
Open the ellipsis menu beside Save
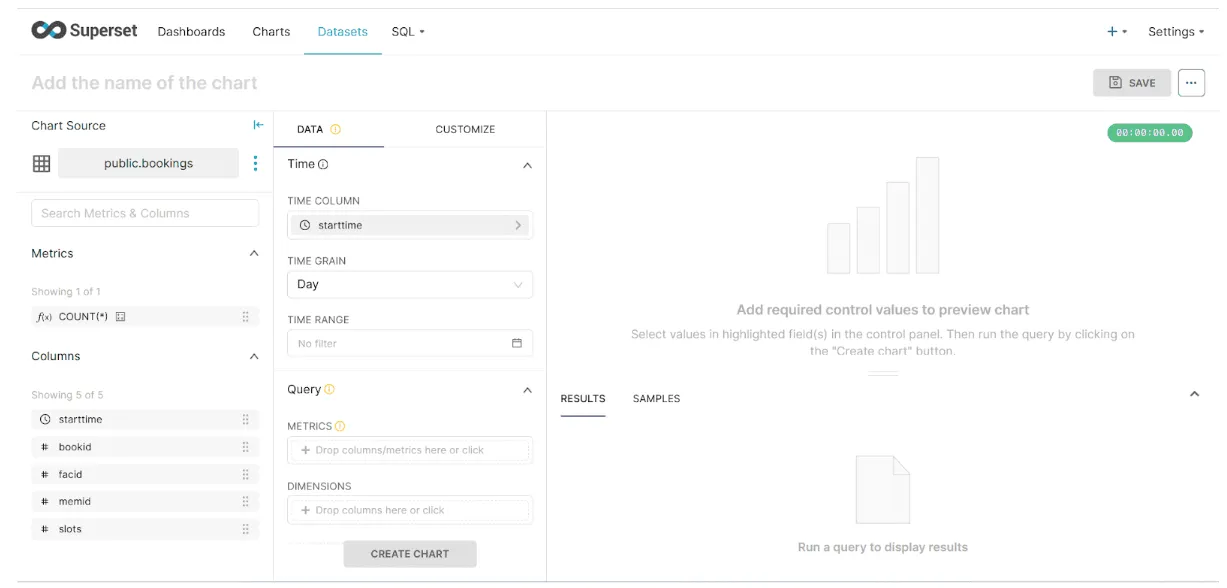[x=1191, y=83]
